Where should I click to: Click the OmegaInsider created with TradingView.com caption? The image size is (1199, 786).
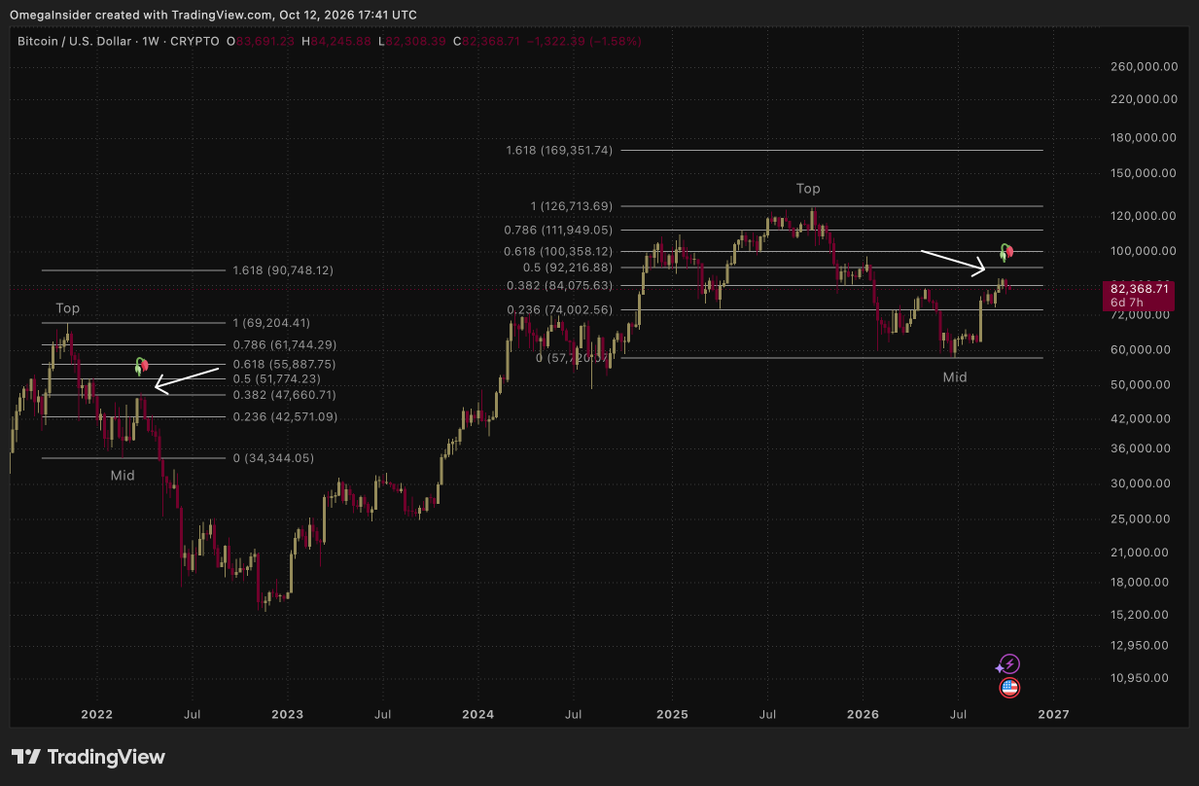[x=213, y=15]
